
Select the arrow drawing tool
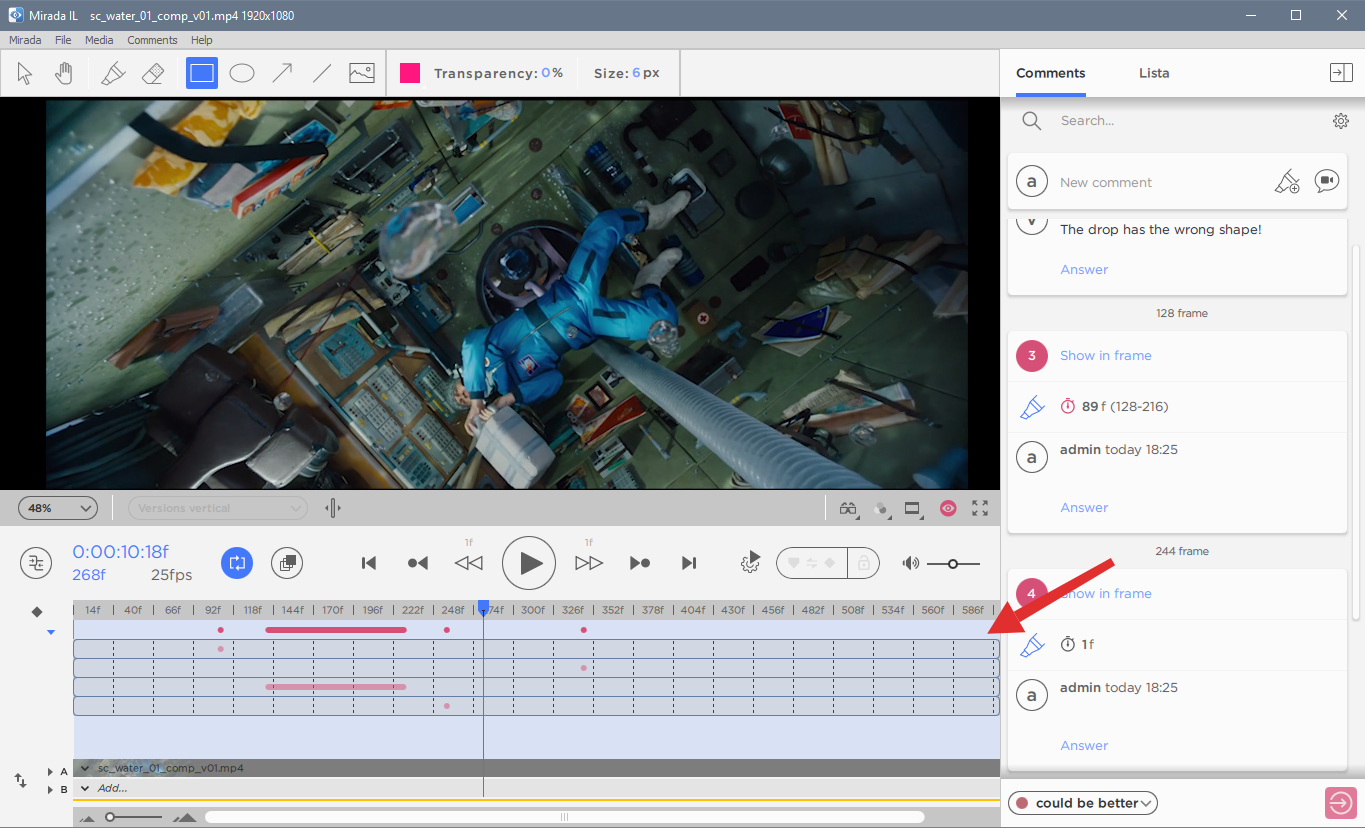point(283,73)
